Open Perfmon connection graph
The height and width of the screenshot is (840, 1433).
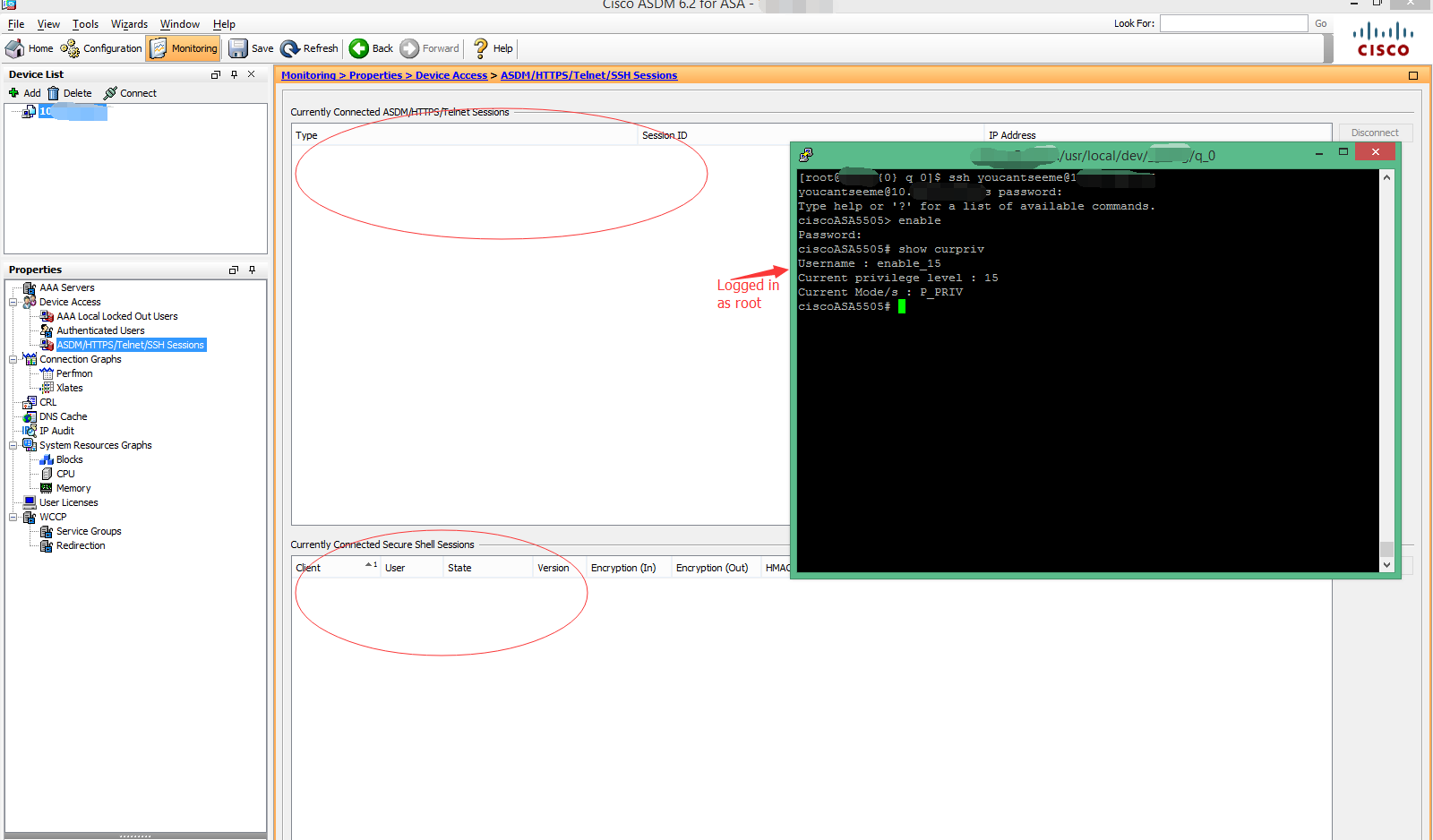pyautogui.click(x=74, y=373)
